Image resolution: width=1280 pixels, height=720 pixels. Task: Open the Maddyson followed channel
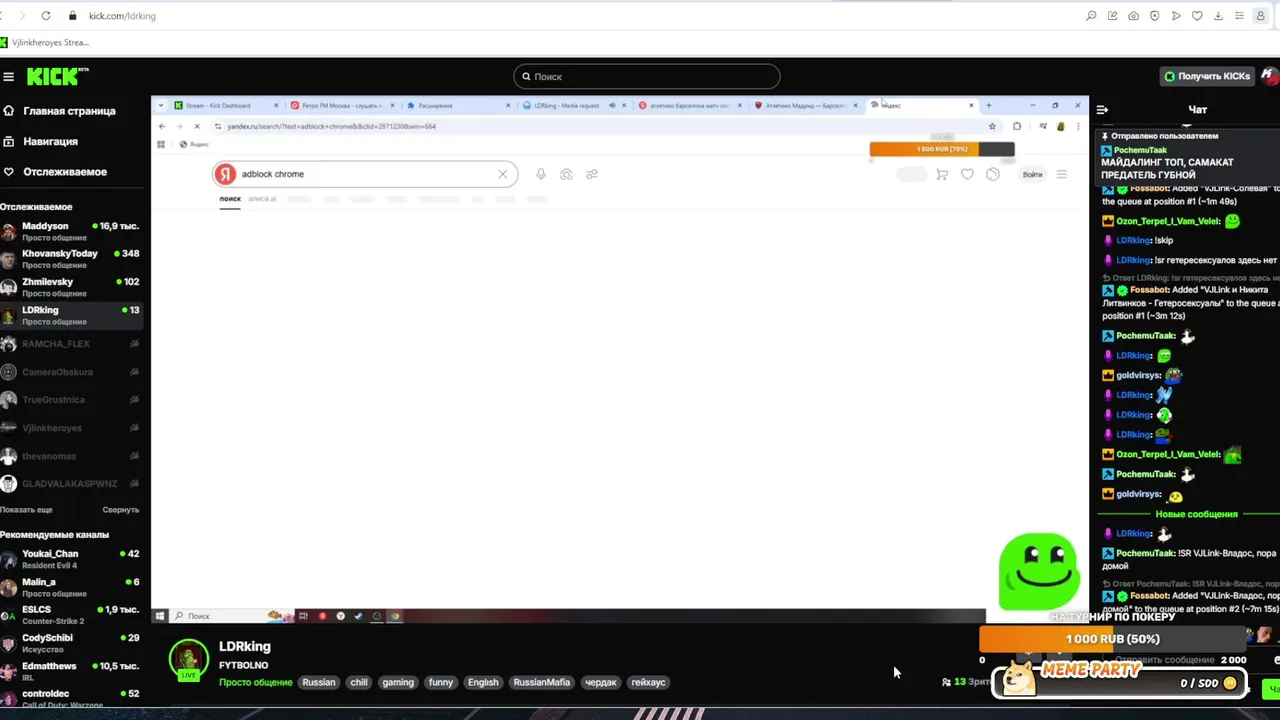click(x=71, y=232)
